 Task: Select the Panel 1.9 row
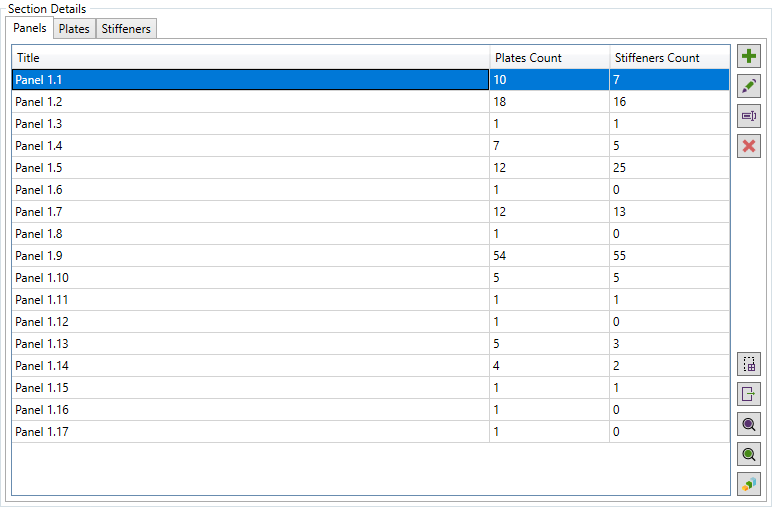250,256
